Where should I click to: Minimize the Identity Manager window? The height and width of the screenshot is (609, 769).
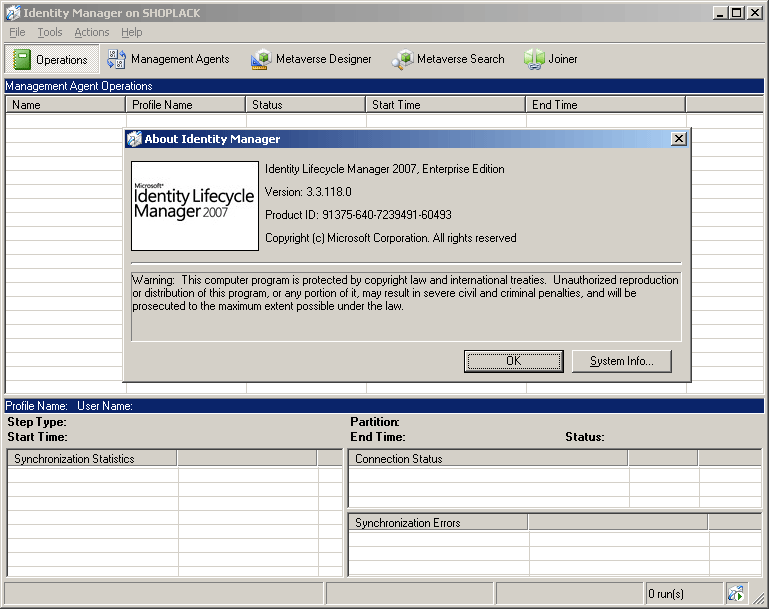pos(719,13)
